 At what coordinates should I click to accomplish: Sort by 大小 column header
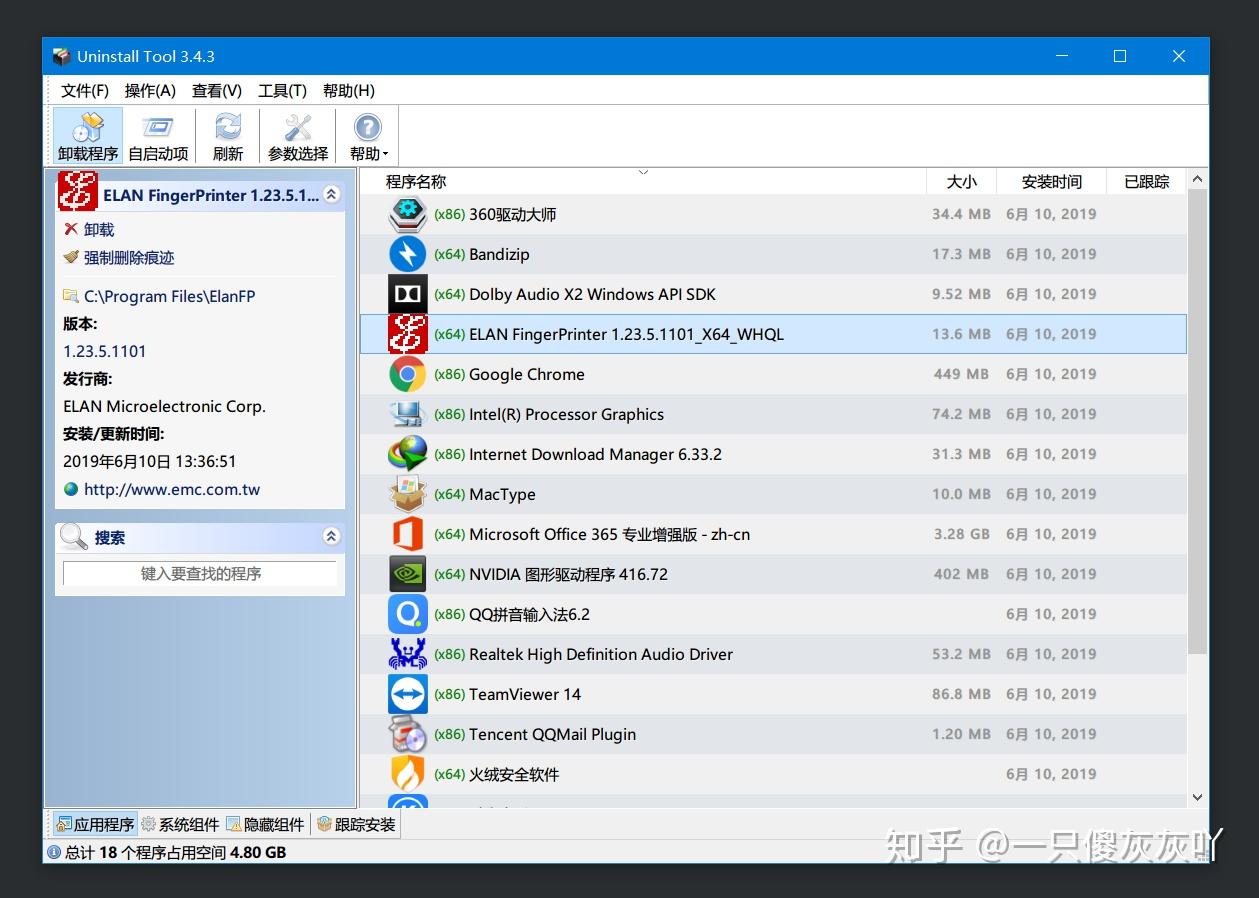(962, 181)
